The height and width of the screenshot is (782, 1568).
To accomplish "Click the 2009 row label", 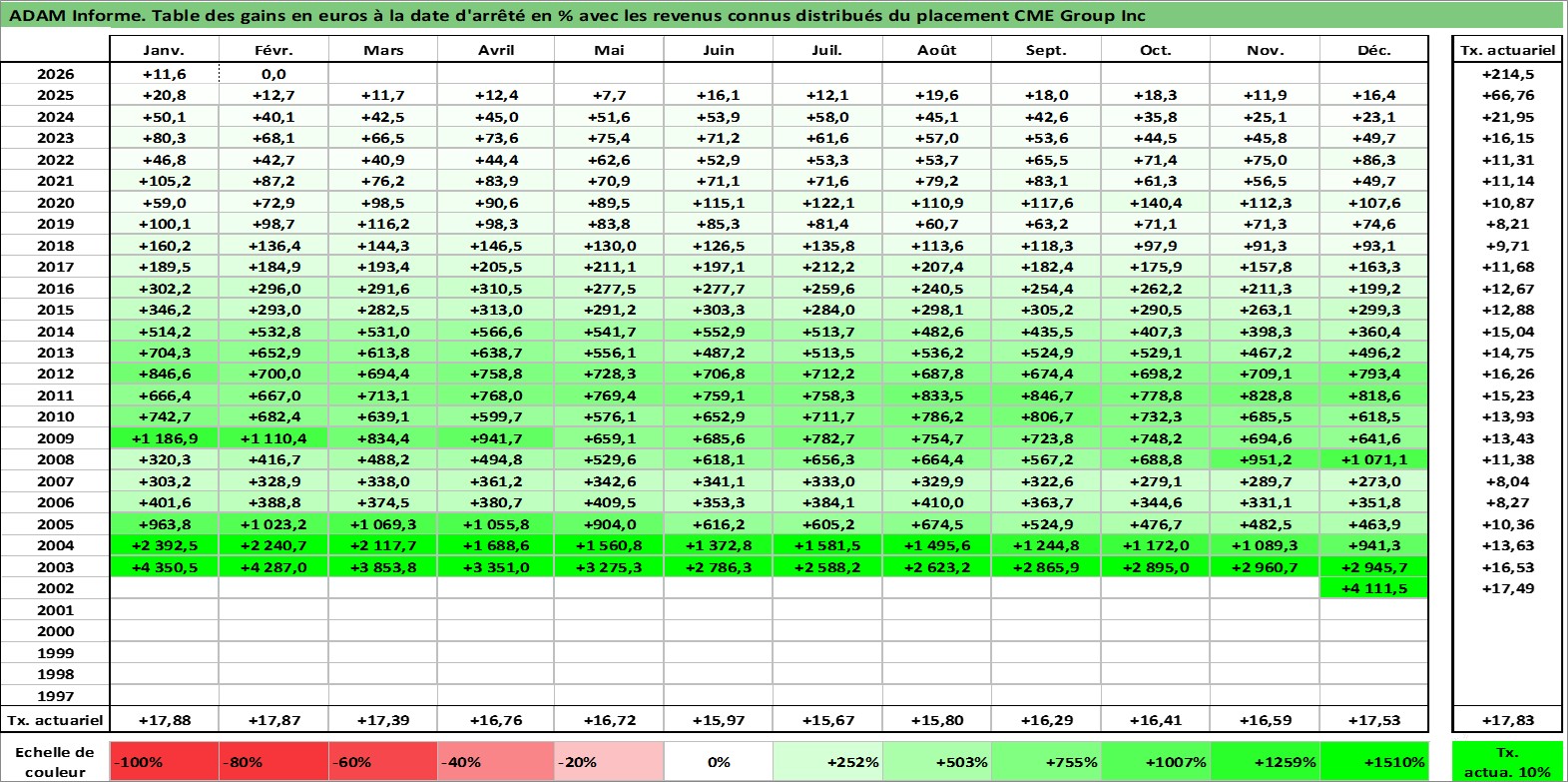I will click(x=55, y=438).
